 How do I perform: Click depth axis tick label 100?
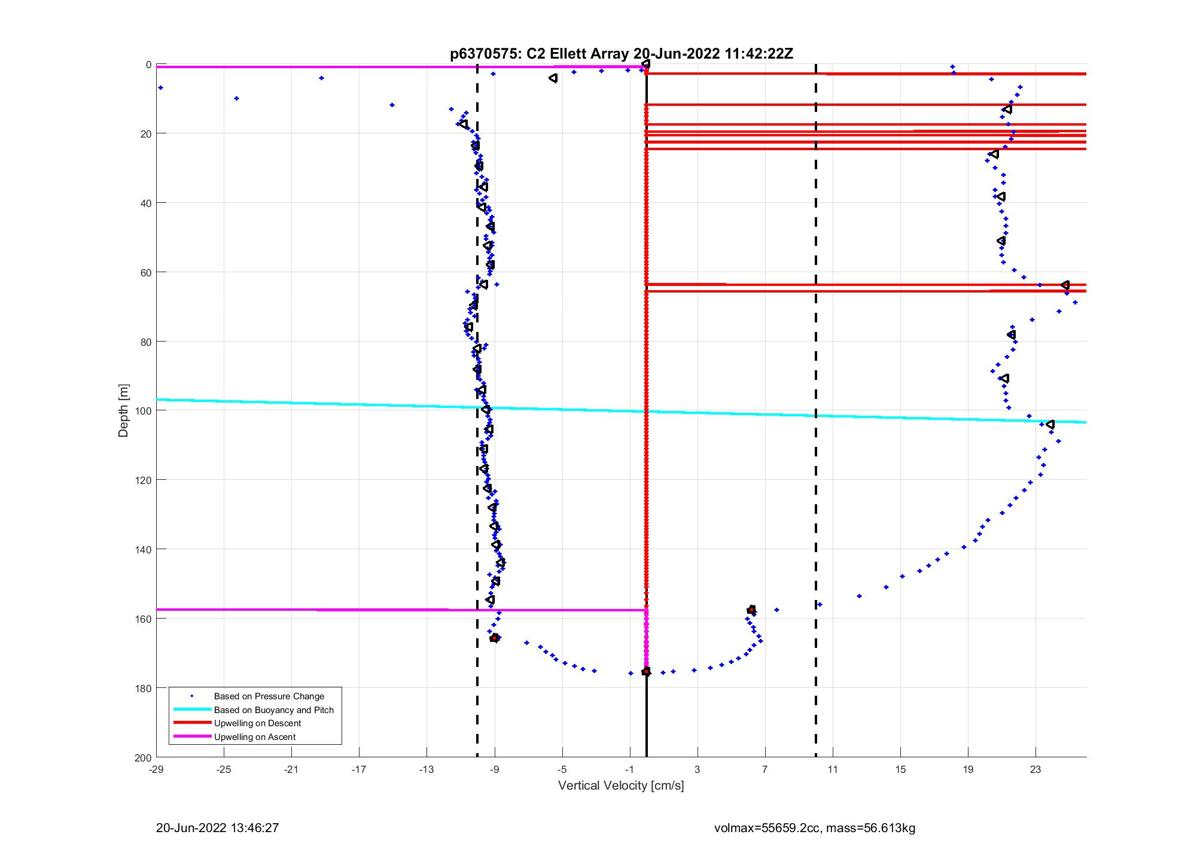click(143, 411)
